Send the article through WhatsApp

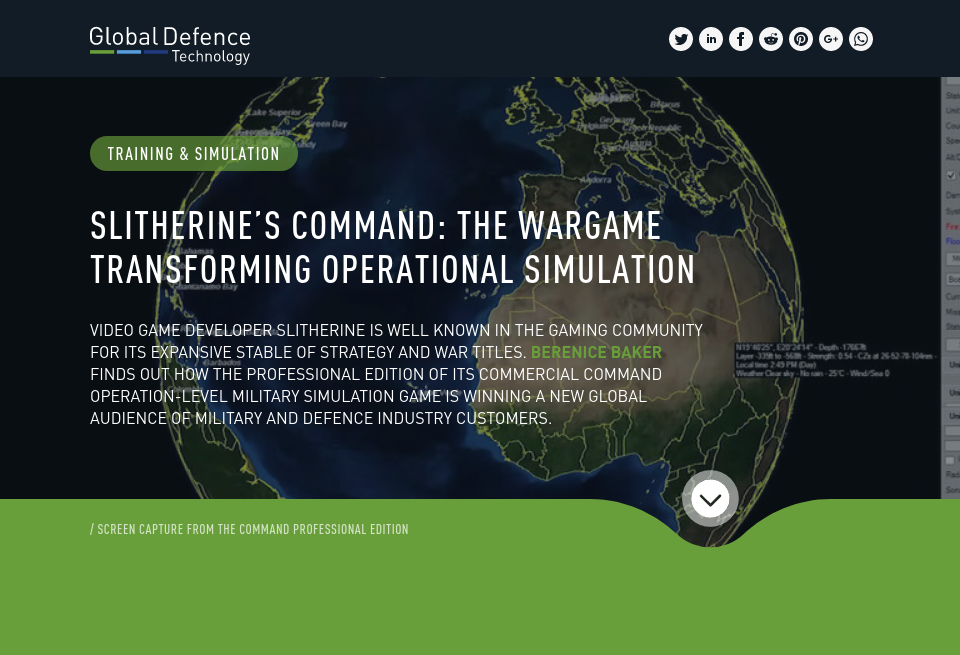(861, 39)
